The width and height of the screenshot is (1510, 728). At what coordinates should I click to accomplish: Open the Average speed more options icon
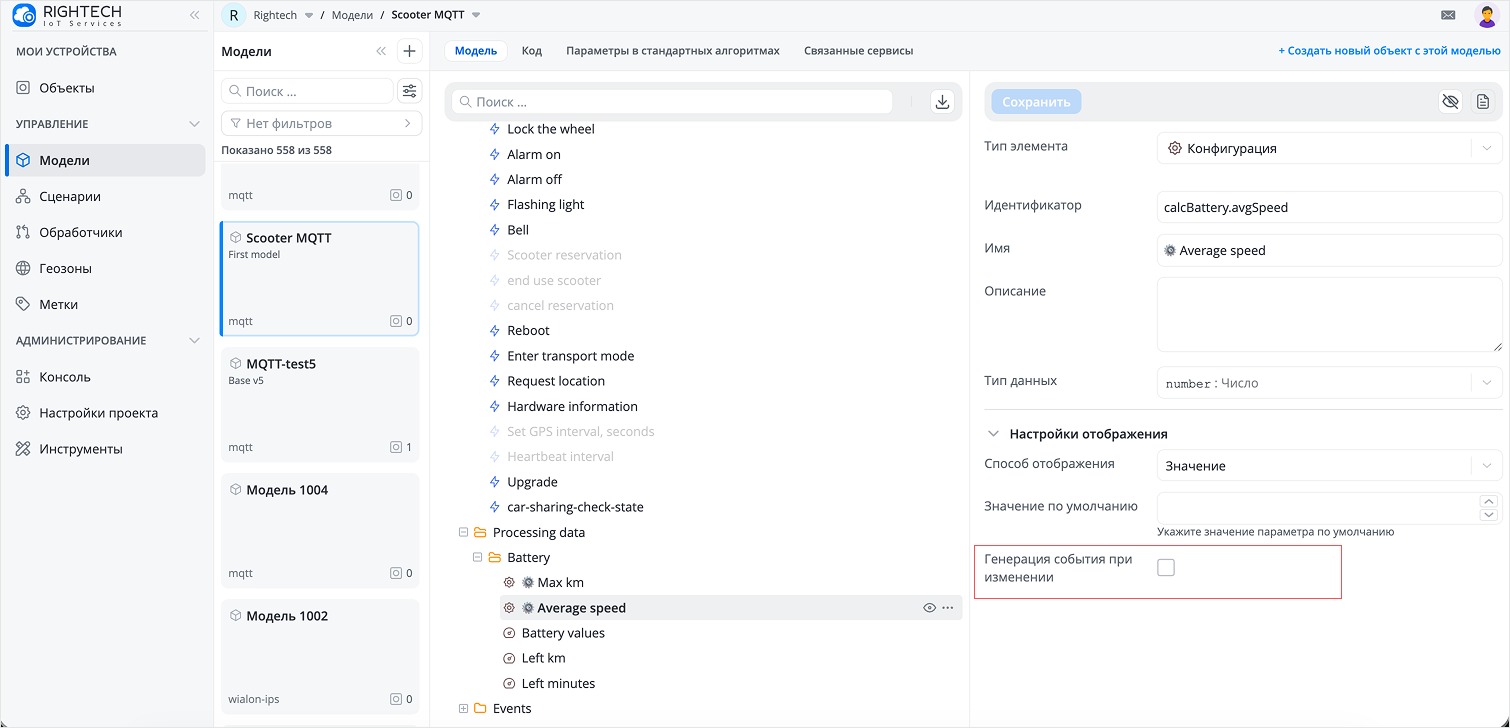948,608
